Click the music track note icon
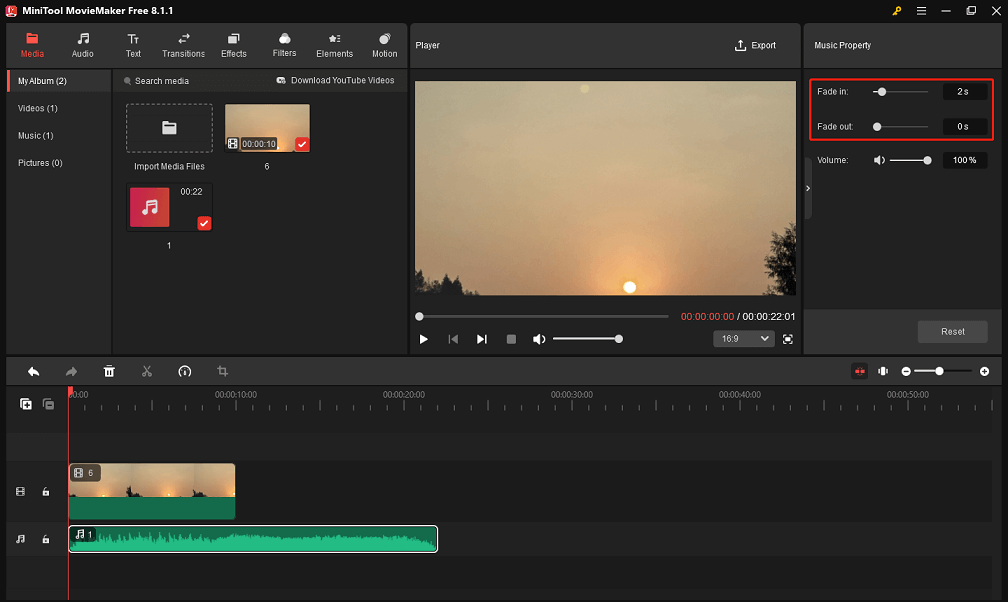The image size is (1008, 602). pyautogui.click(x=21, y=539)
